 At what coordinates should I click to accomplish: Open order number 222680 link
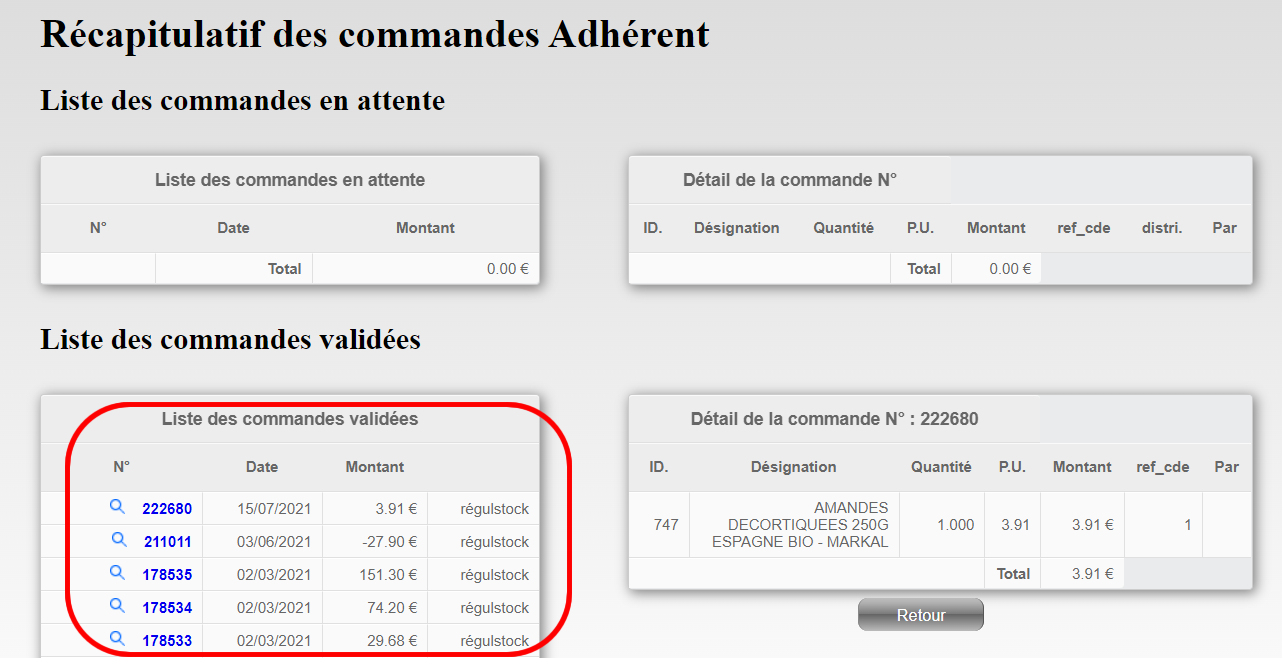(x=167, y=509)
